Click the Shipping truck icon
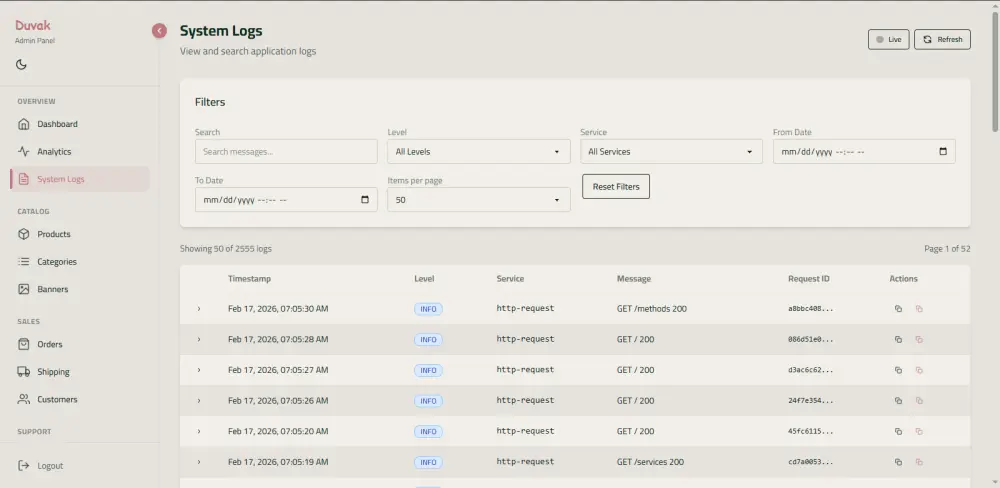Viewport: 1000px width, 488px height. coord(24,371)
